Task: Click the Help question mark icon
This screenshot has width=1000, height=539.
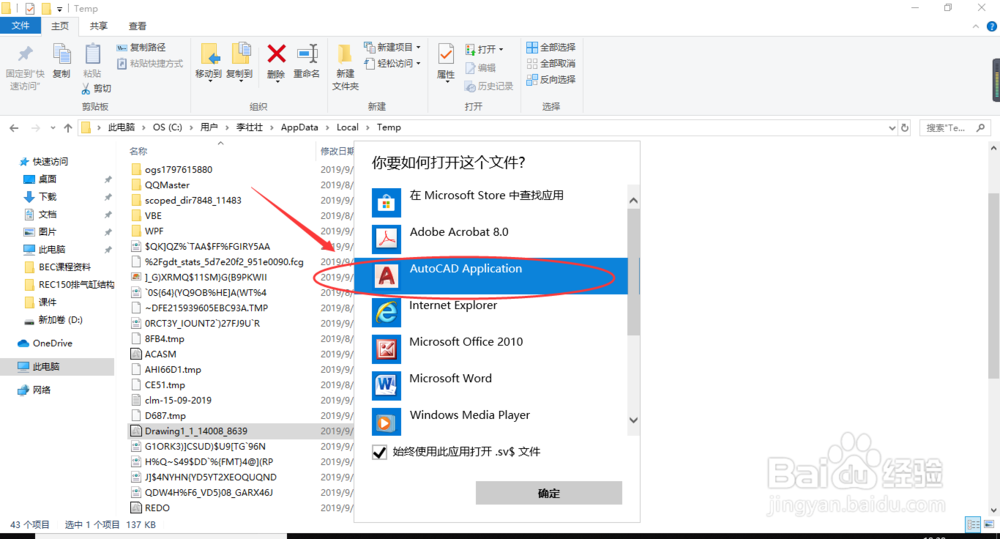Action: click(992, 26)
